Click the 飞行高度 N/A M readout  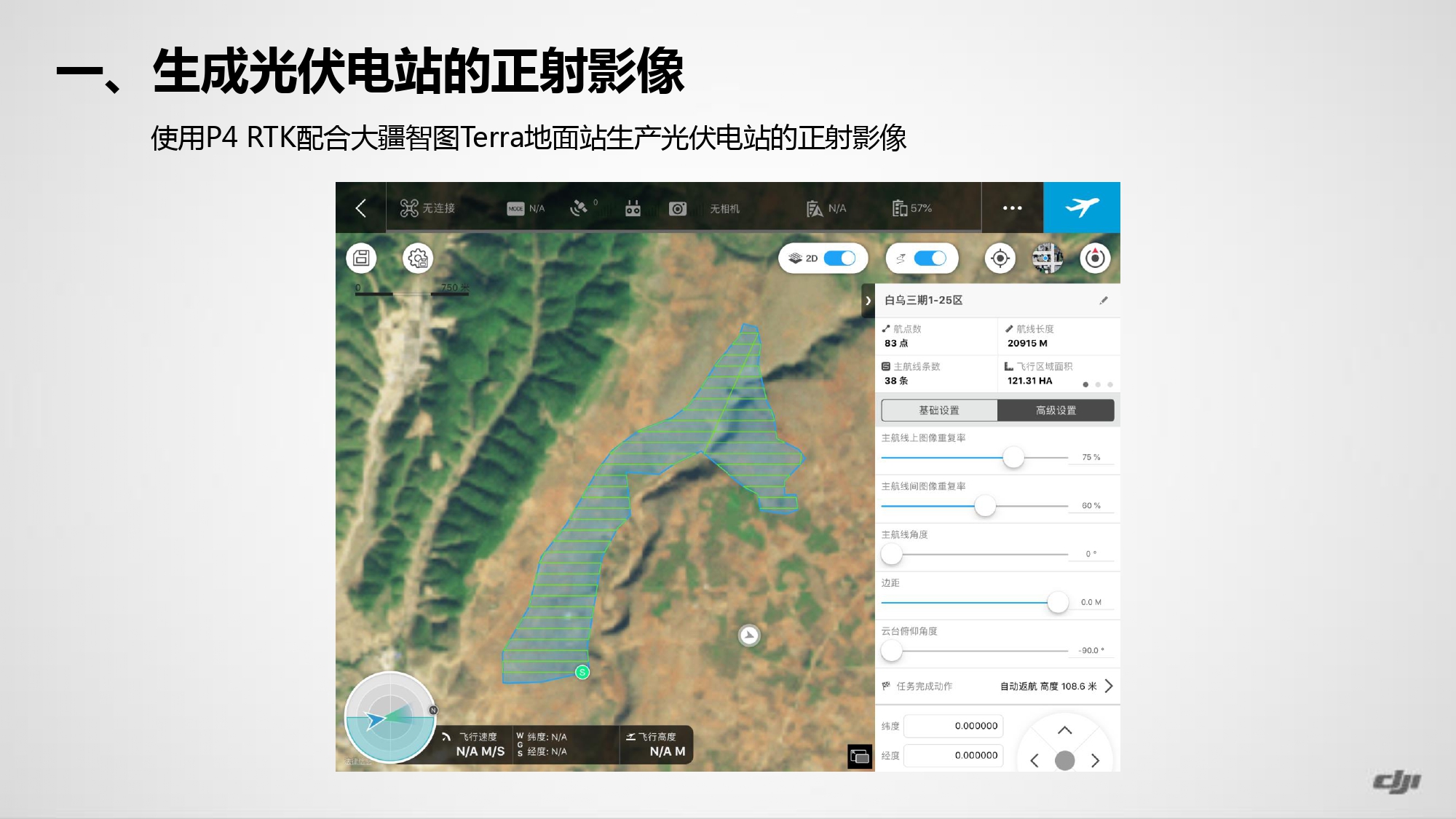click(656, 745)
